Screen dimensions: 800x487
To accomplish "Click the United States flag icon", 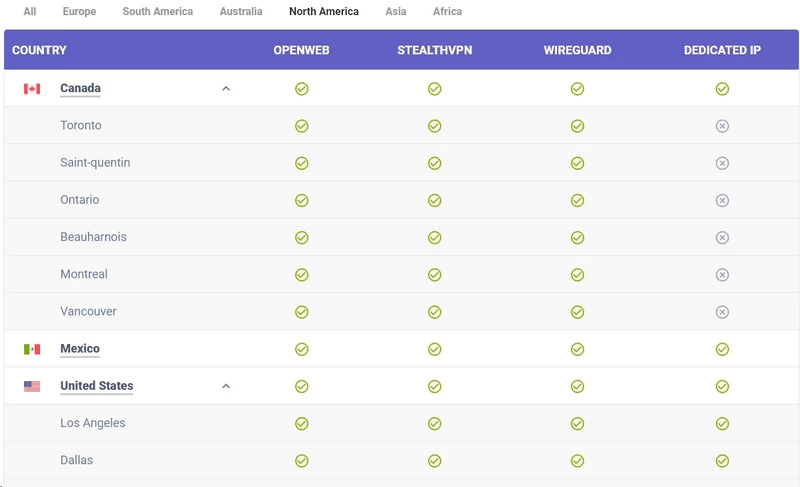I will pos(32,386).
